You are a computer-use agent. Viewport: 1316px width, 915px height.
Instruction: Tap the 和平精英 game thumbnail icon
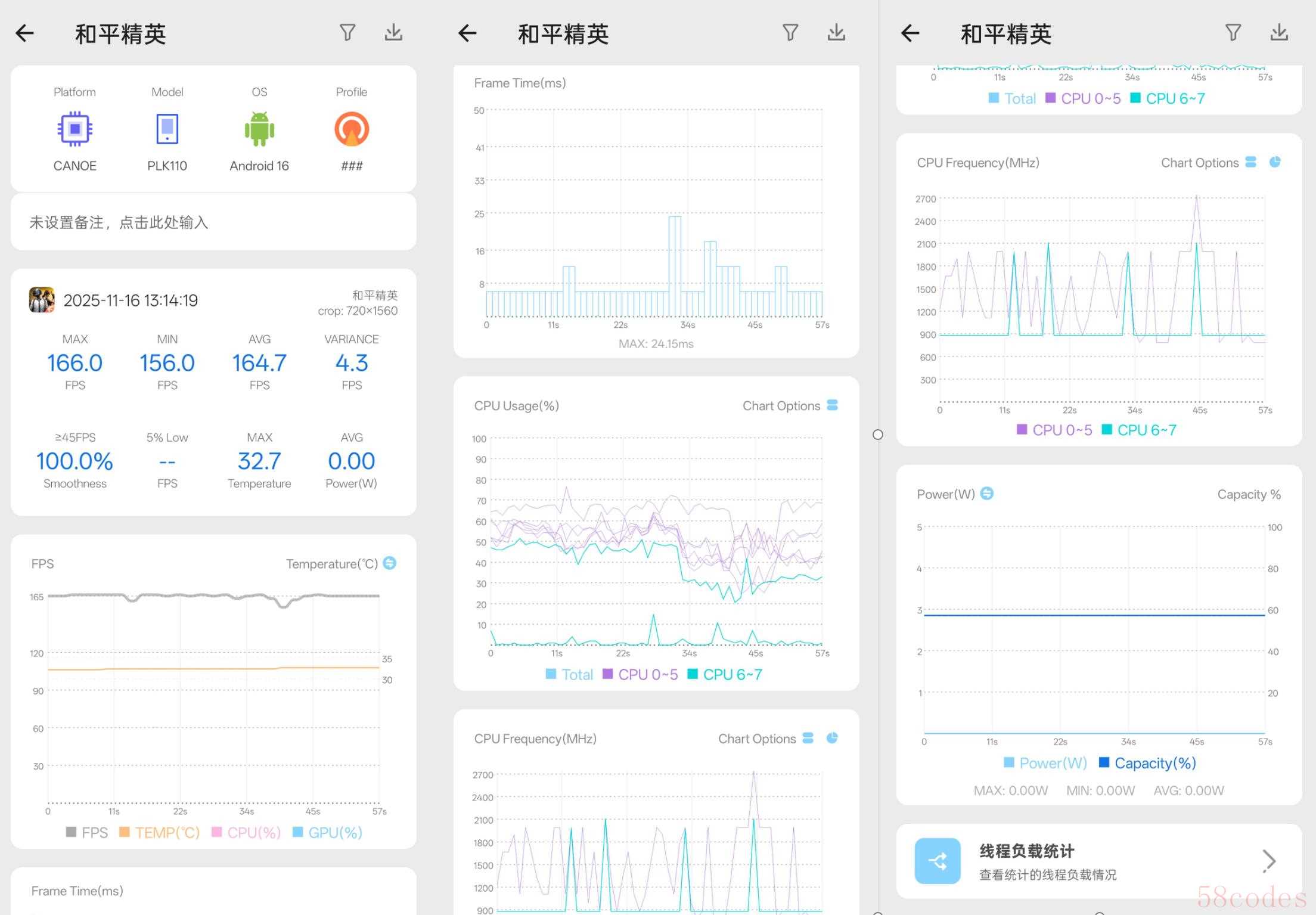(42, 300)
